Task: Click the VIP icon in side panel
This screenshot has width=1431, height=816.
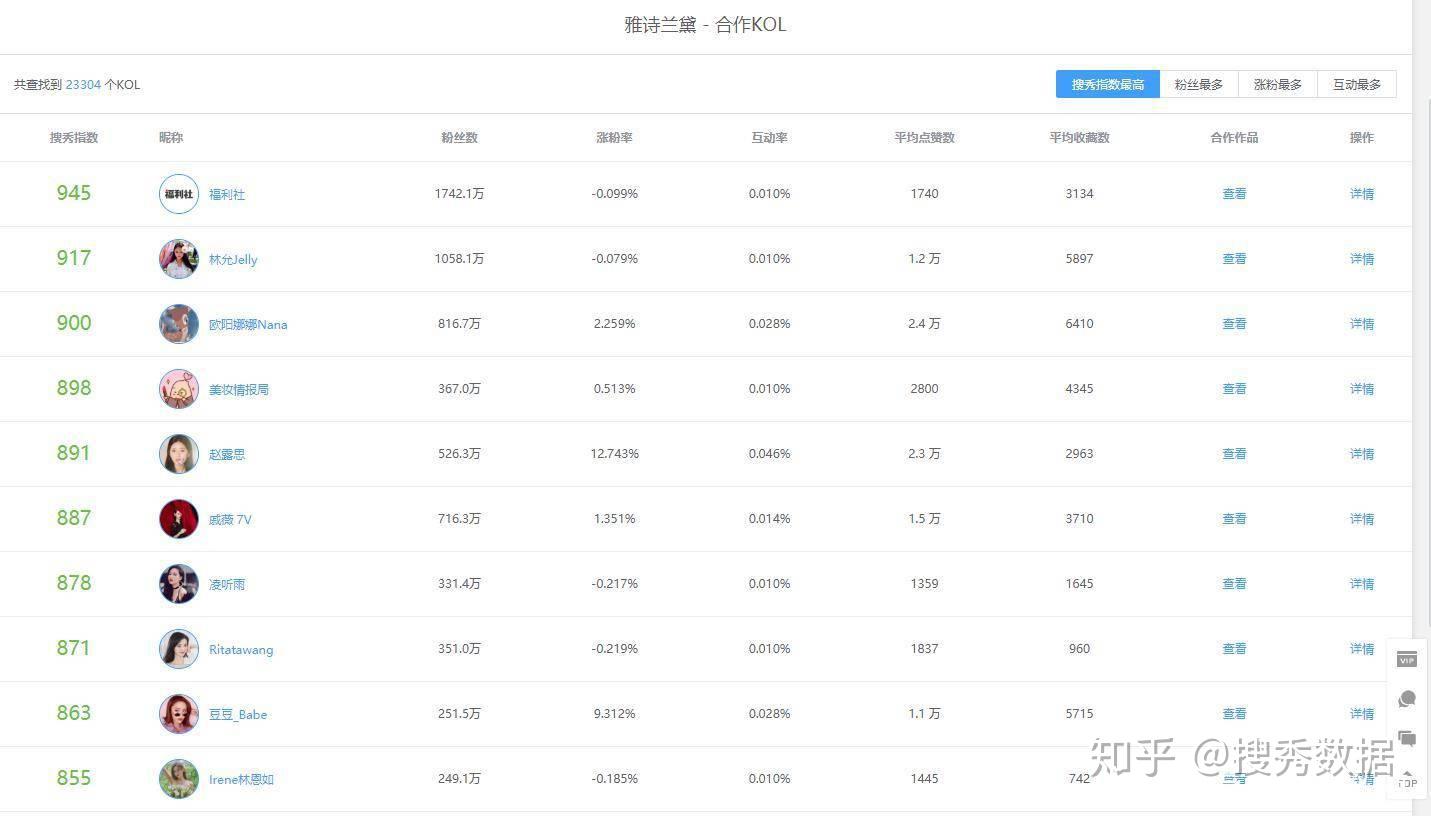Action: click(1407, 659)
